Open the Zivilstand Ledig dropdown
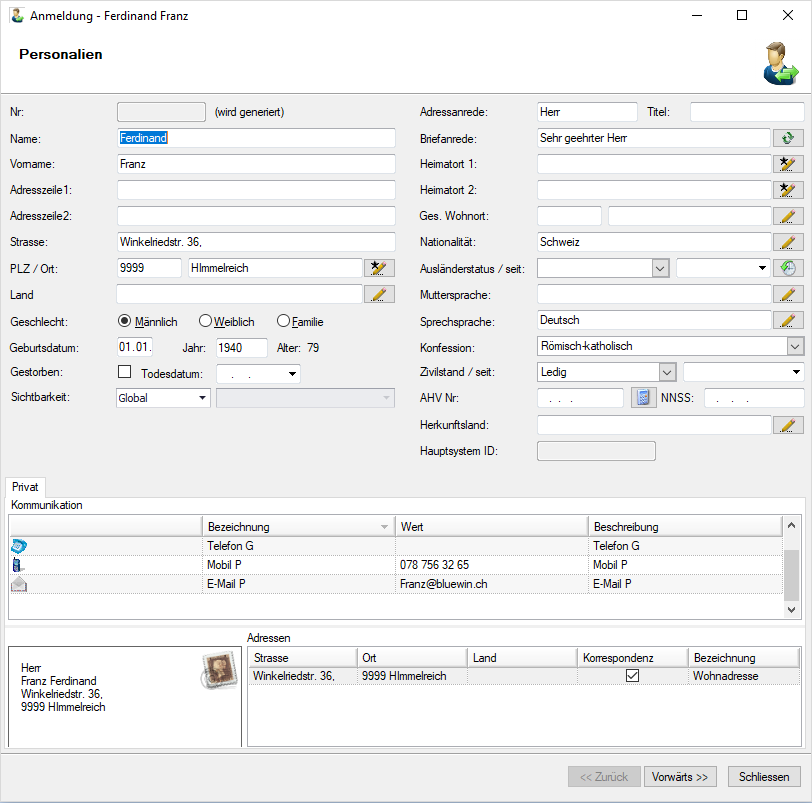 point(667,372)
